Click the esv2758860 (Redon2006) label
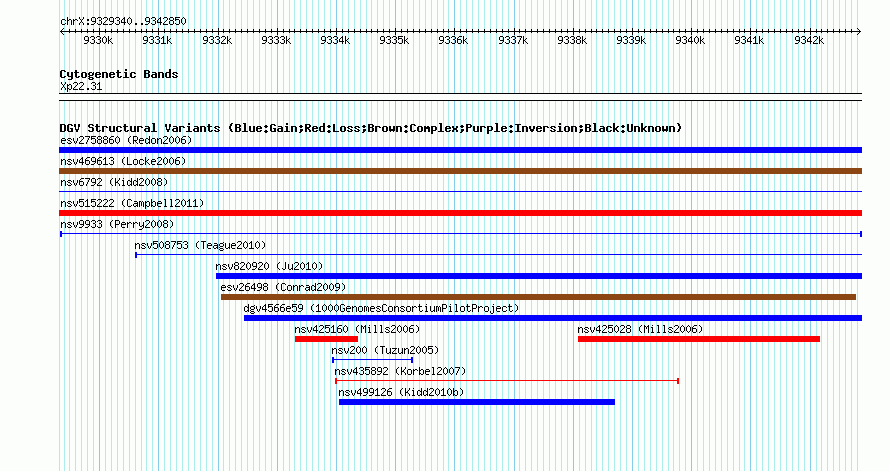 coord(126,140)
